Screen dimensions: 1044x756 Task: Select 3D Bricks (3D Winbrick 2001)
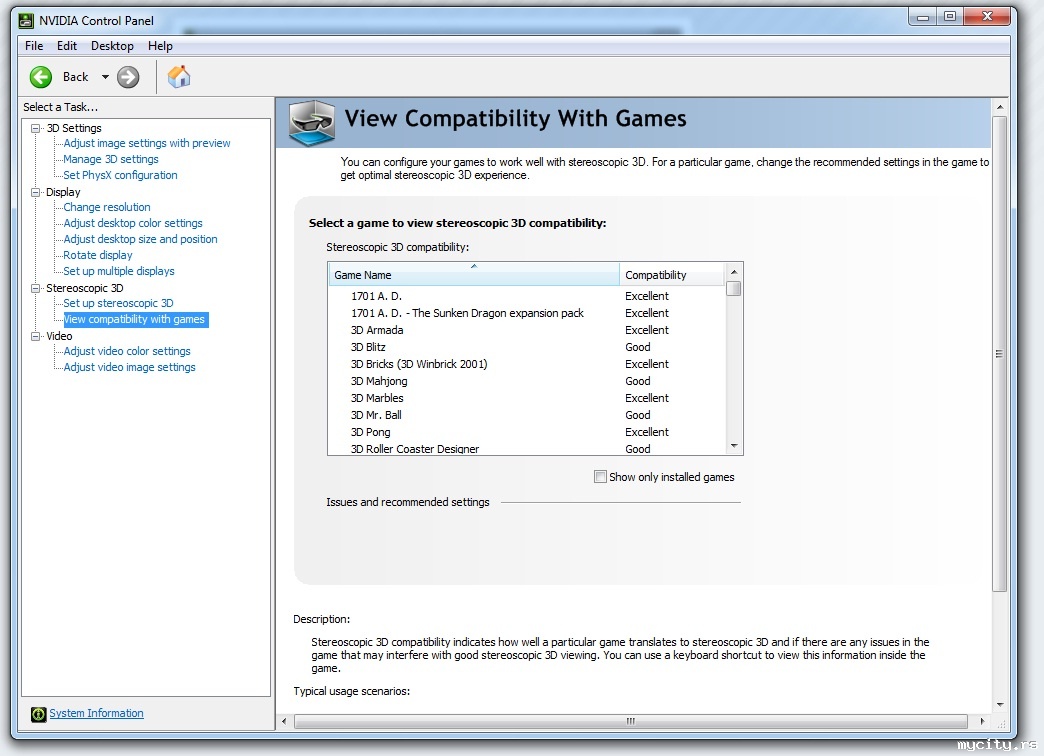(526, 364)
